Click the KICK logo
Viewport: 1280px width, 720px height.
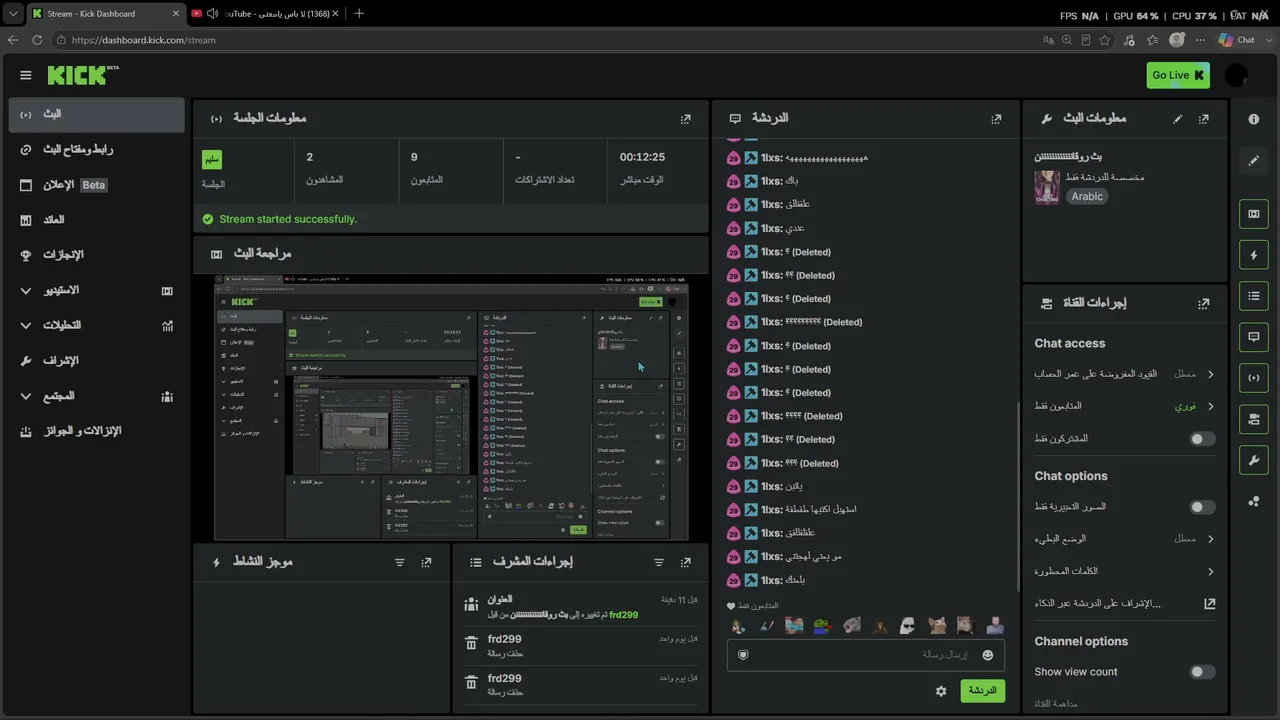tap(81, 75)
